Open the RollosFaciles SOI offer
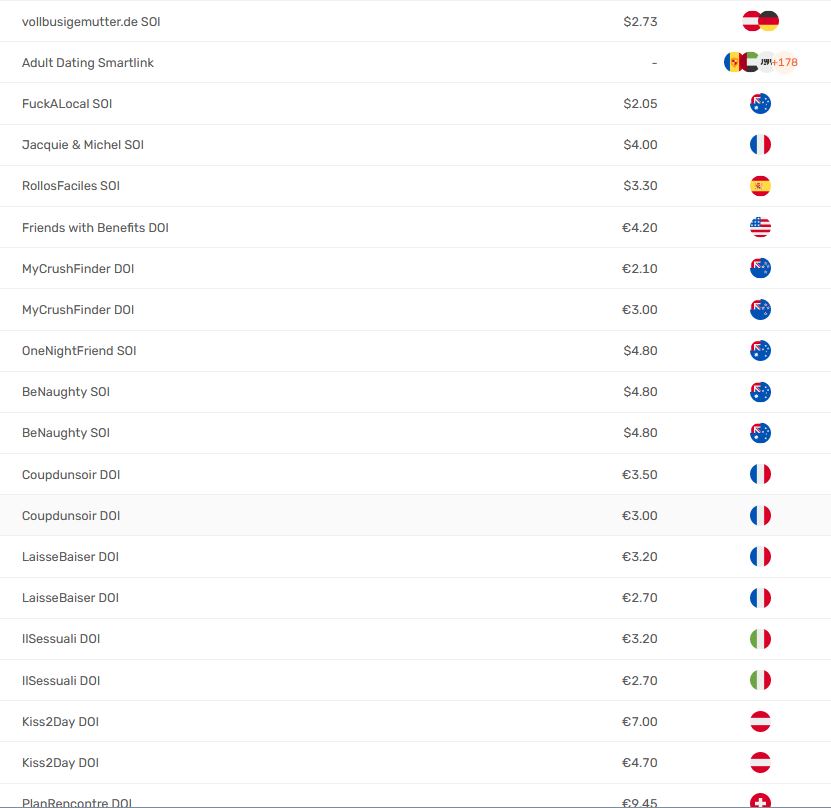The image size is (831, 808). (70, 186)
